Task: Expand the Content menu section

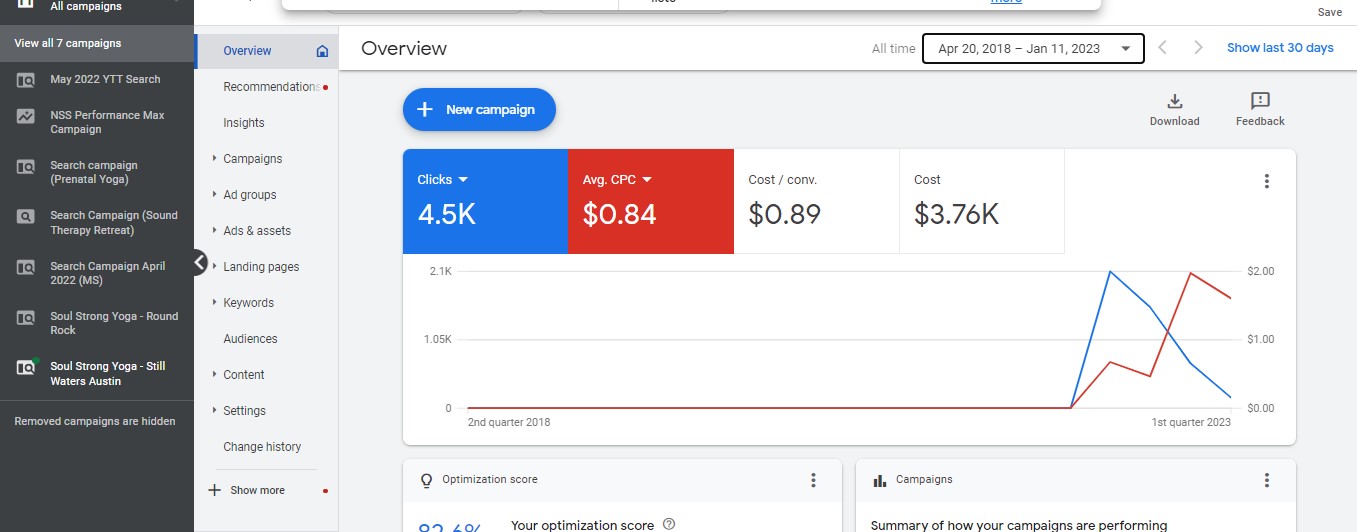Action: click(x=214, y=374)
